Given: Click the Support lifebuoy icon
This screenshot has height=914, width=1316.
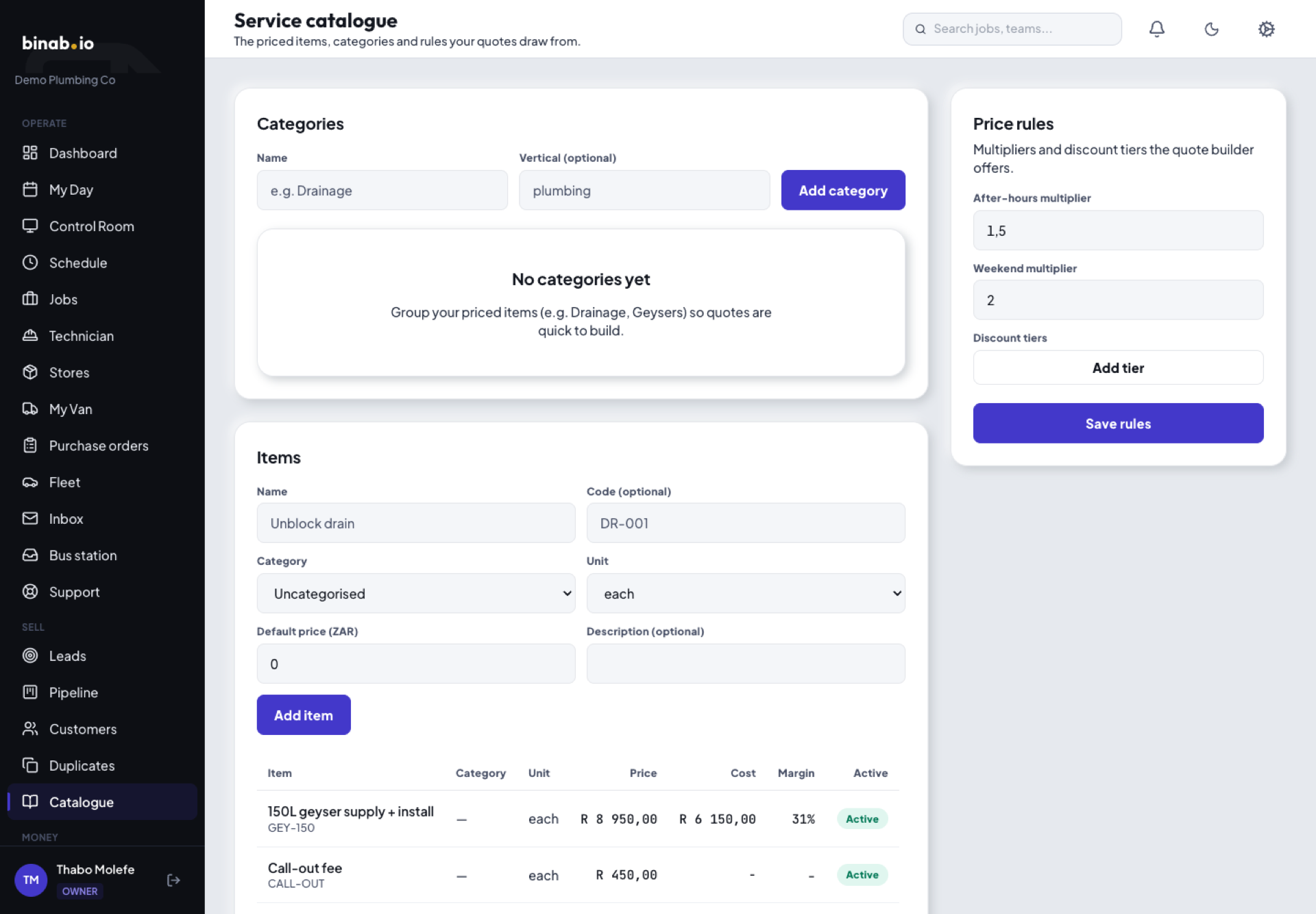Looking at the screenshot, I should [30, 592].
